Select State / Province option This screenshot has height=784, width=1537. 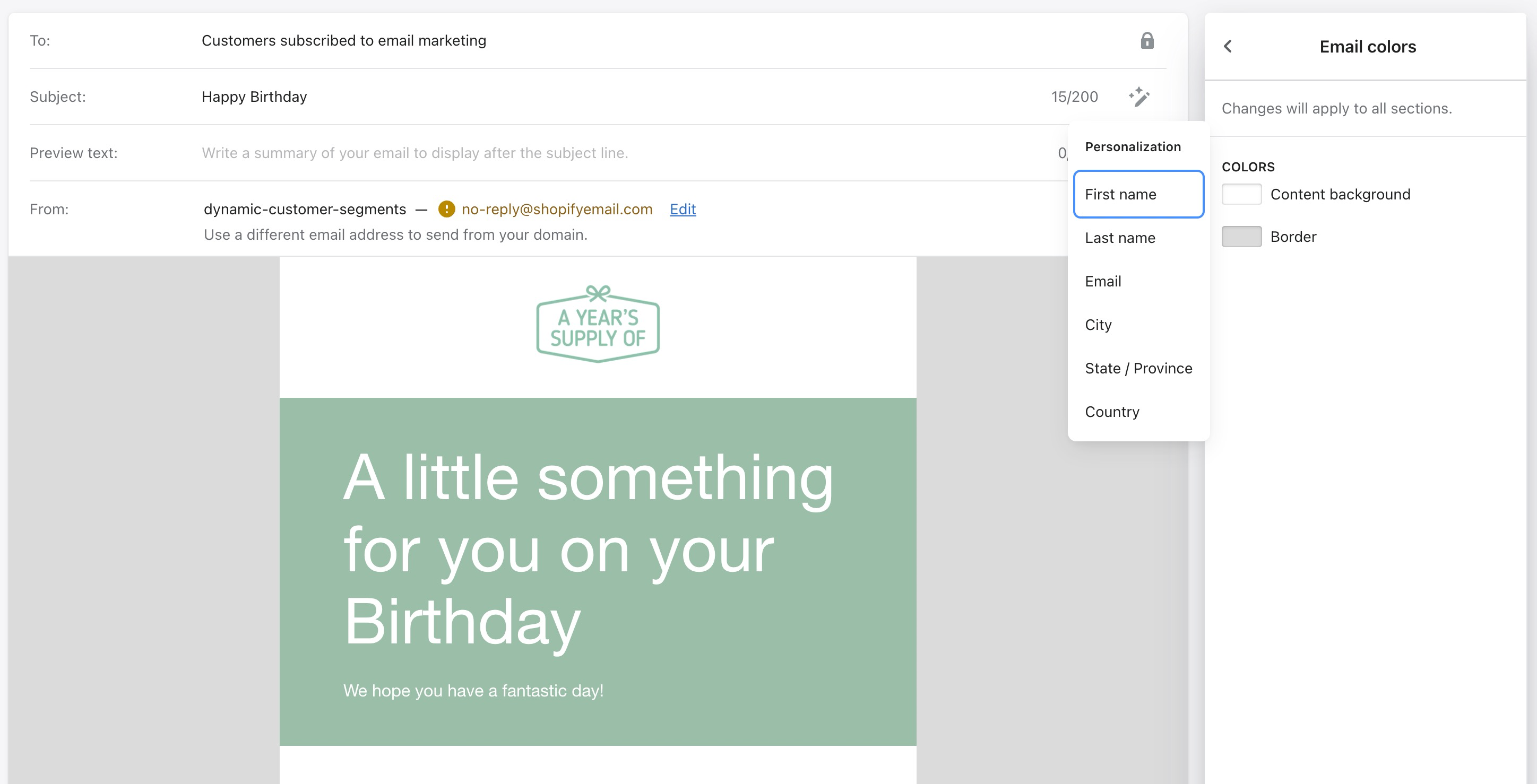[x=1137, y=369]
